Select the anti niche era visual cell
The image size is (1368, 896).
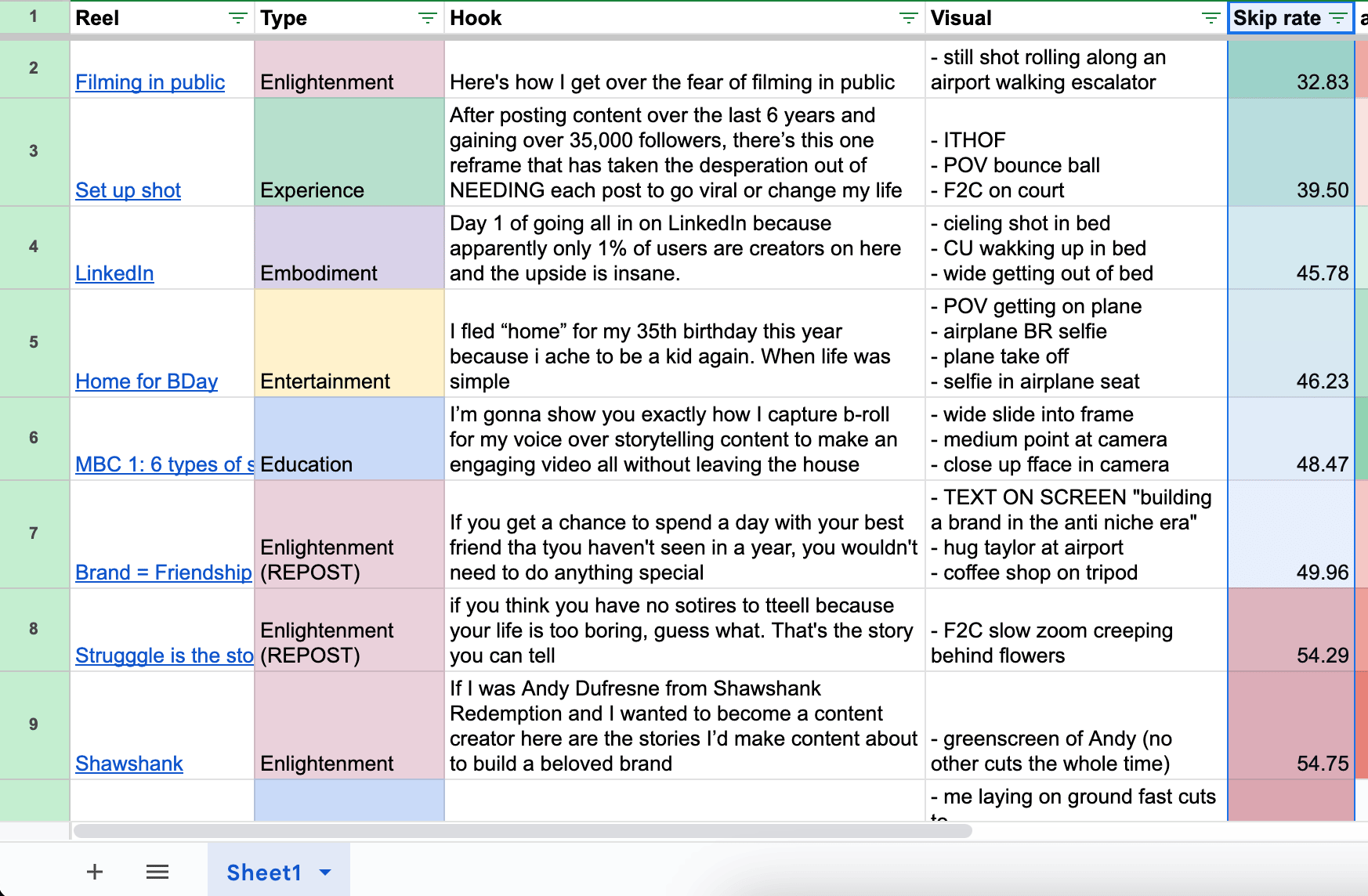[x=1077, y=534]
